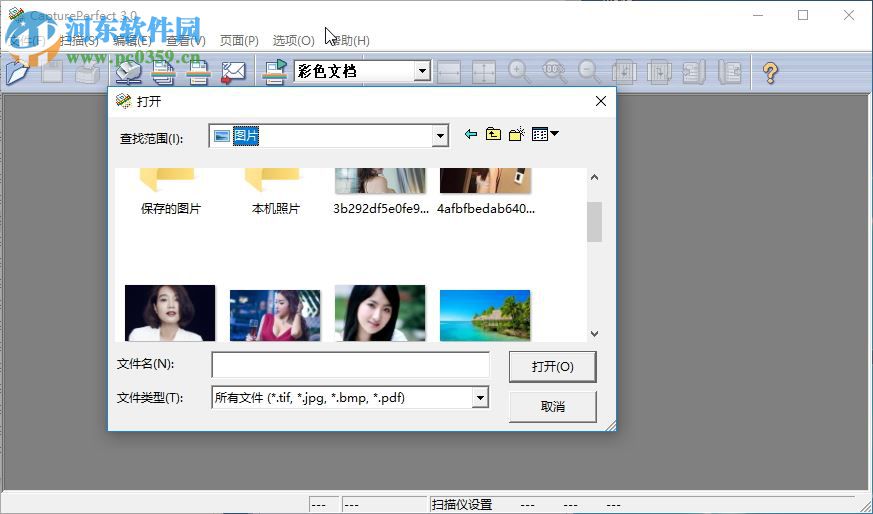
Task: Click the fit to width toolbar icon
Action: tap(449, 72)
